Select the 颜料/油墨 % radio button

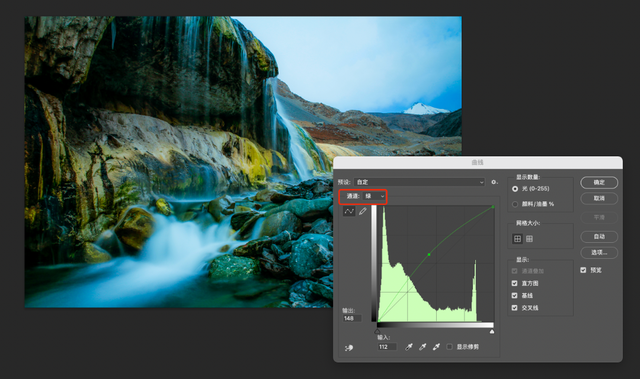pos(515,204)
